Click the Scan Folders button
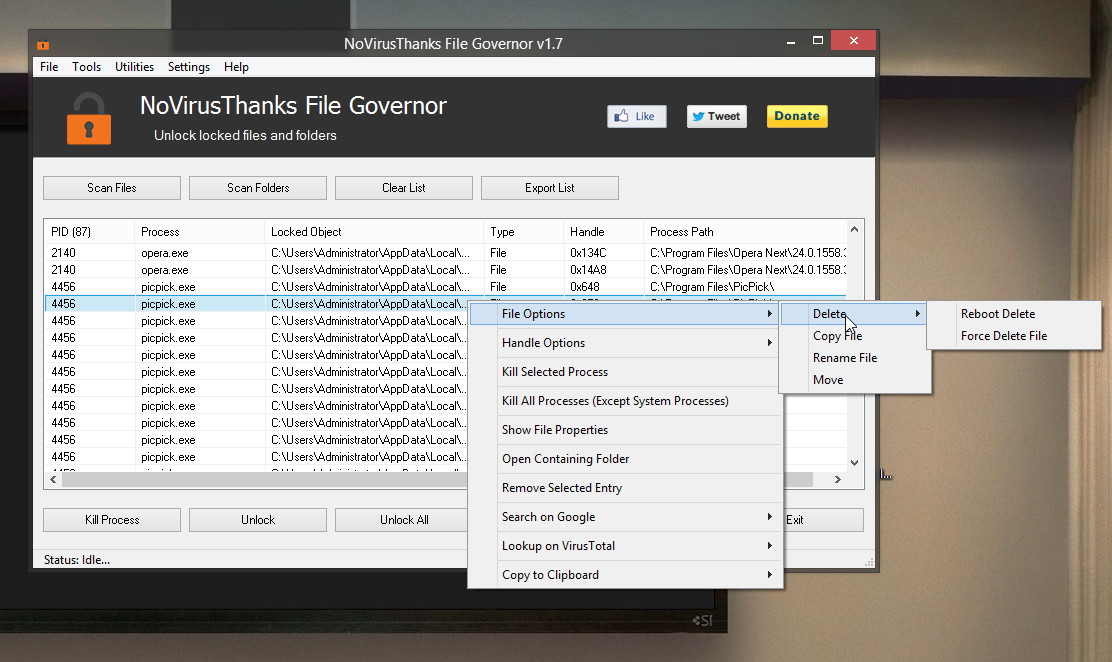 coord(257,188)
